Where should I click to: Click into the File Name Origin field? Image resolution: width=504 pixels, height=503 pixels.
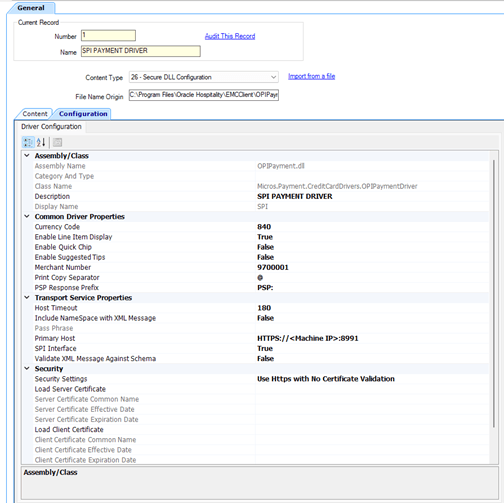(204, 95)
